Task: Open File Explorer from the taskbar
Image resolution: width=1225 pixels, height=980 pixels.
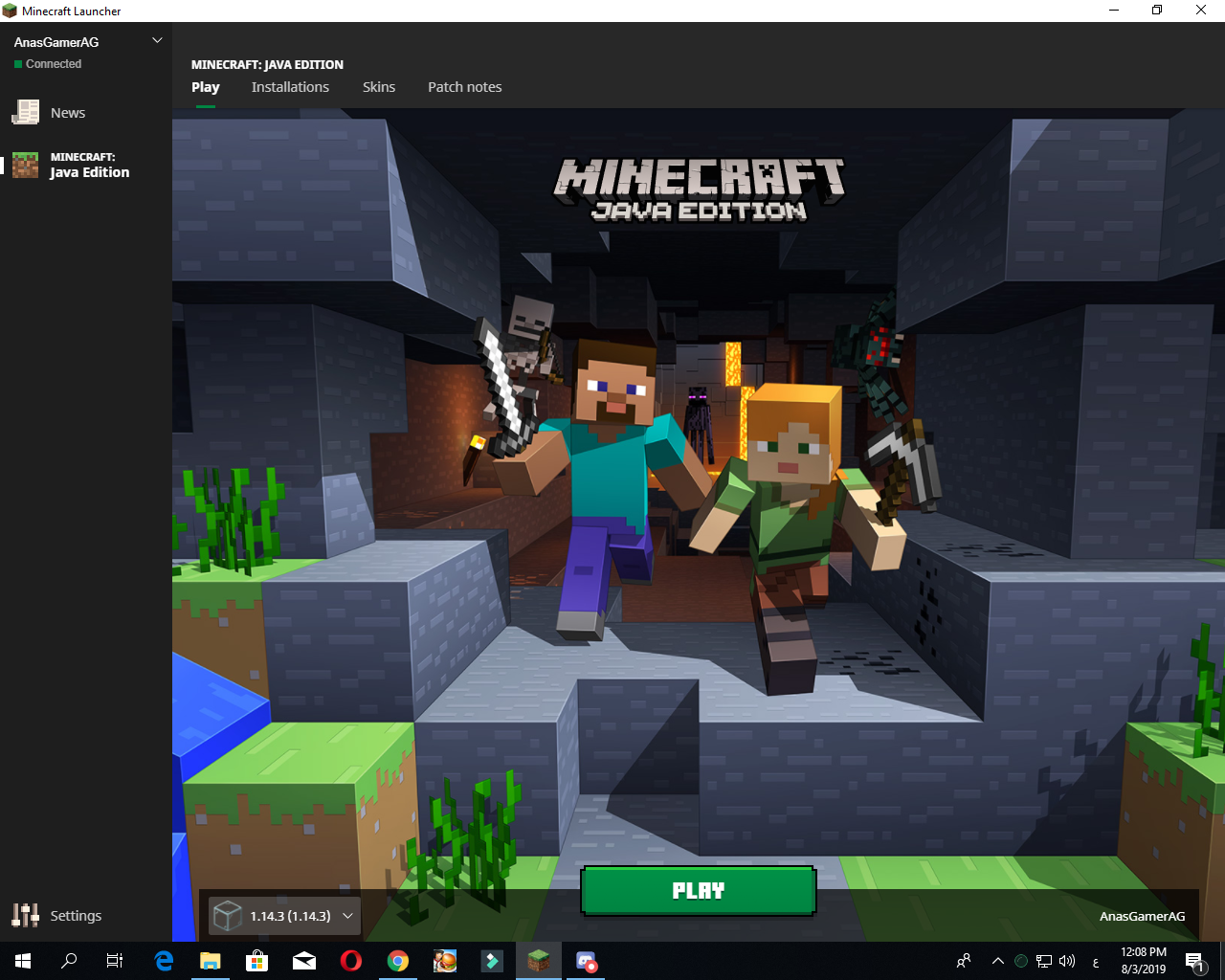Action: tap(211, 961)
